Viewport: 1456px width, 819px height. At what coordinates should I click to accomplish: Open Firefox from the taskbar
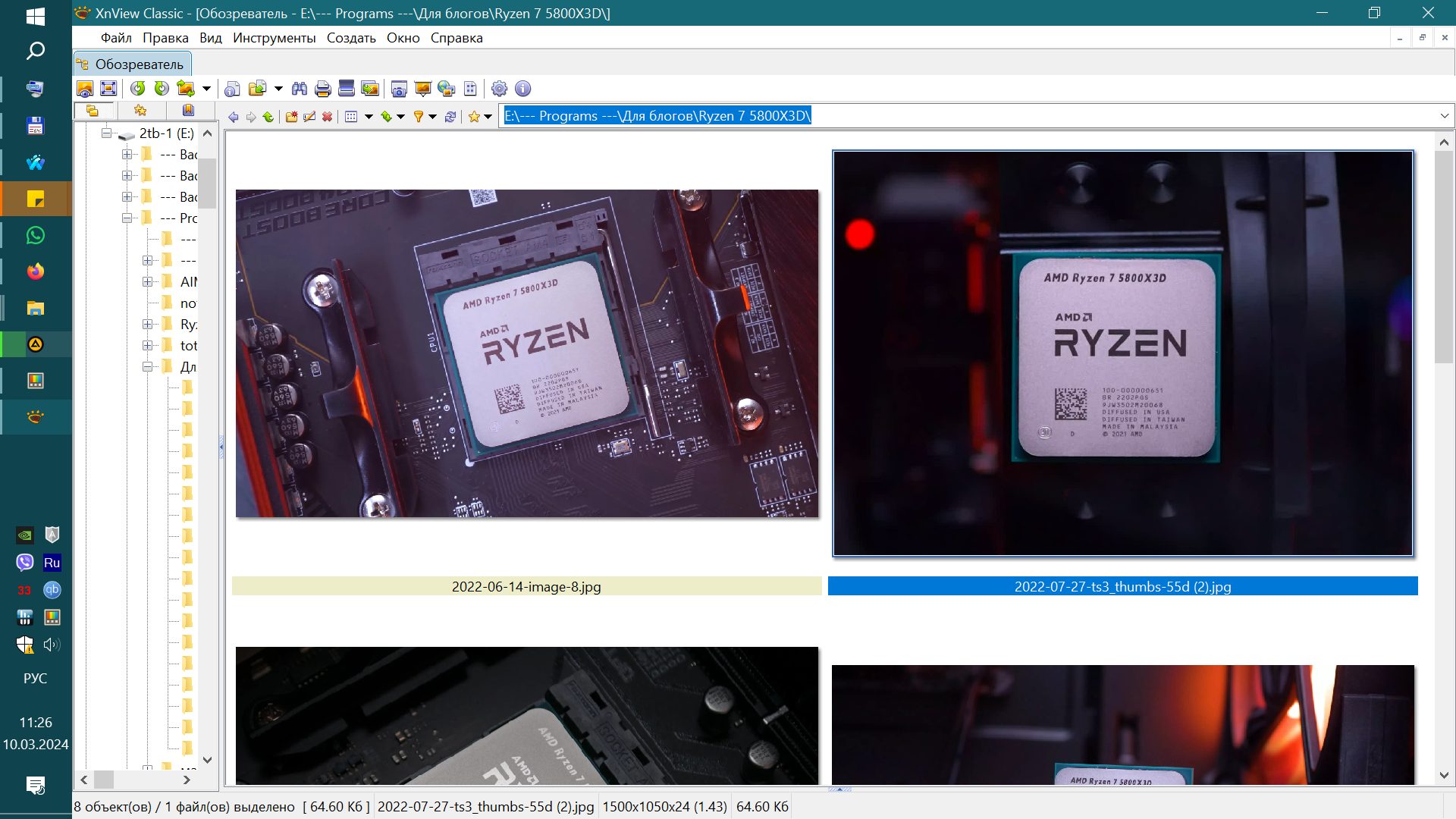click(x=35, y=271)
